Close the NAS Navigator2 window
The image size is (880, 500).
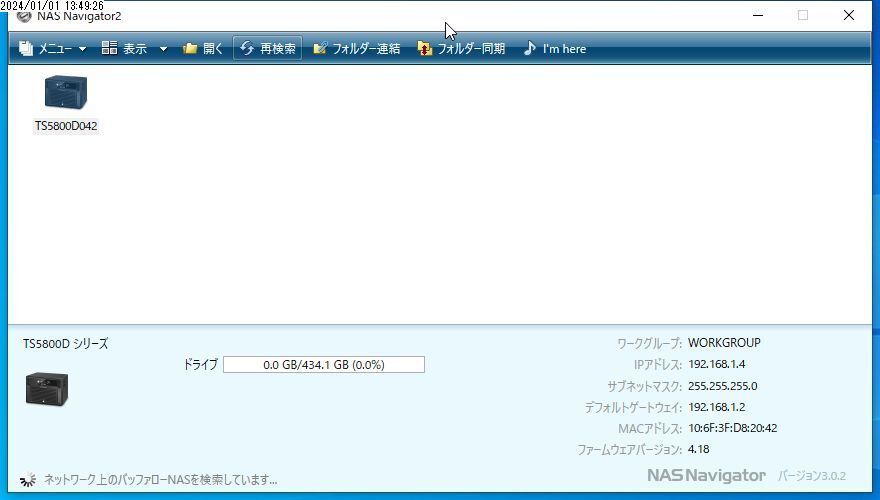pos(849,15)
